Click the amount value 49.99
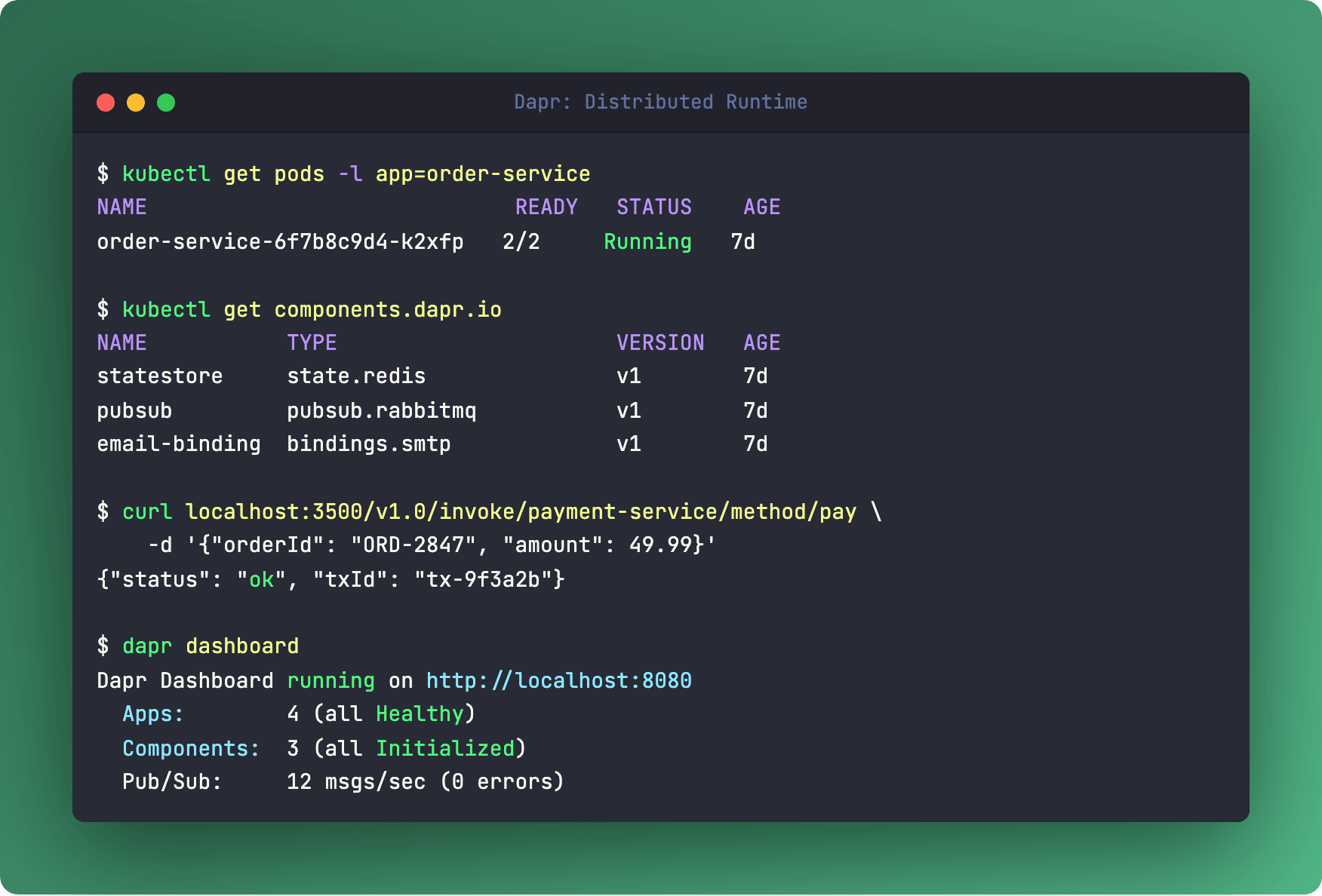The width and height of the screenshot is (1322, 896). 660,545
